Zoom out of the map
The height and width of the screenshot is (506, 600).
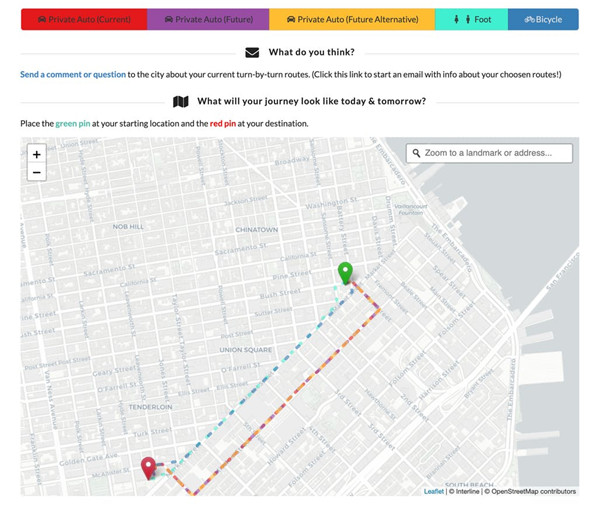(x=37, y=173)
